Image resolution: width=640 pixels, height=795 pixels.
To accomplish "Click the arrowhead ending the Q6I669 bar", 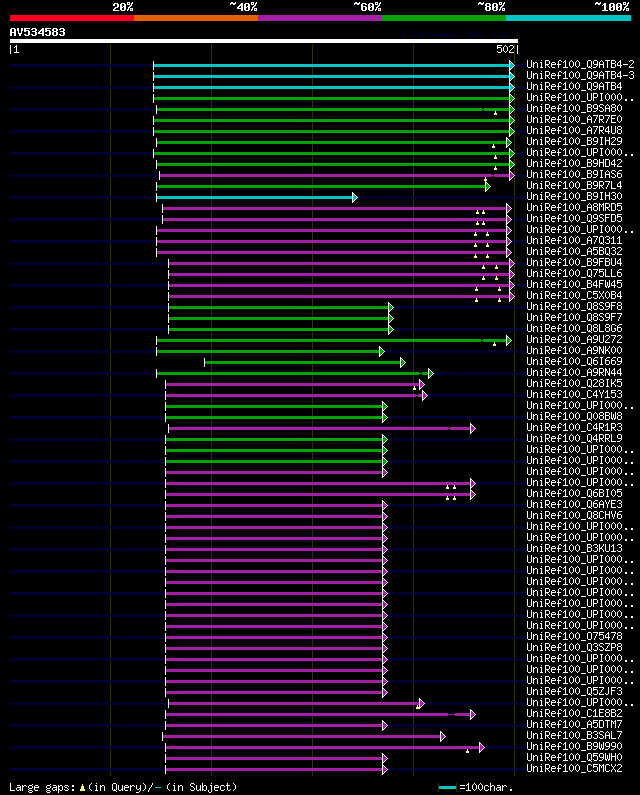I will 403,363.
